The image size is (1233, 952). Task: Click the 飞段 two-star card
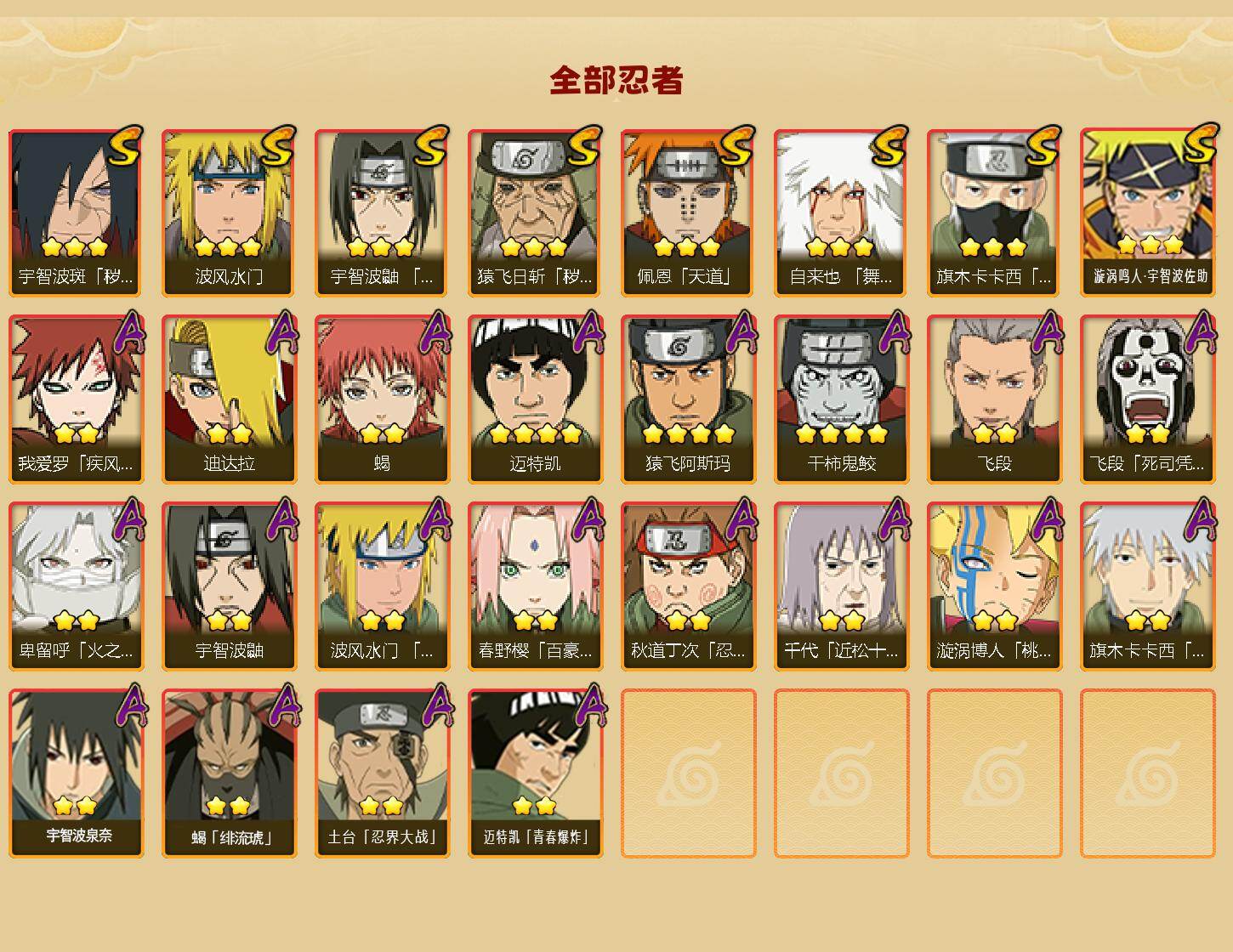coord(994,399)
